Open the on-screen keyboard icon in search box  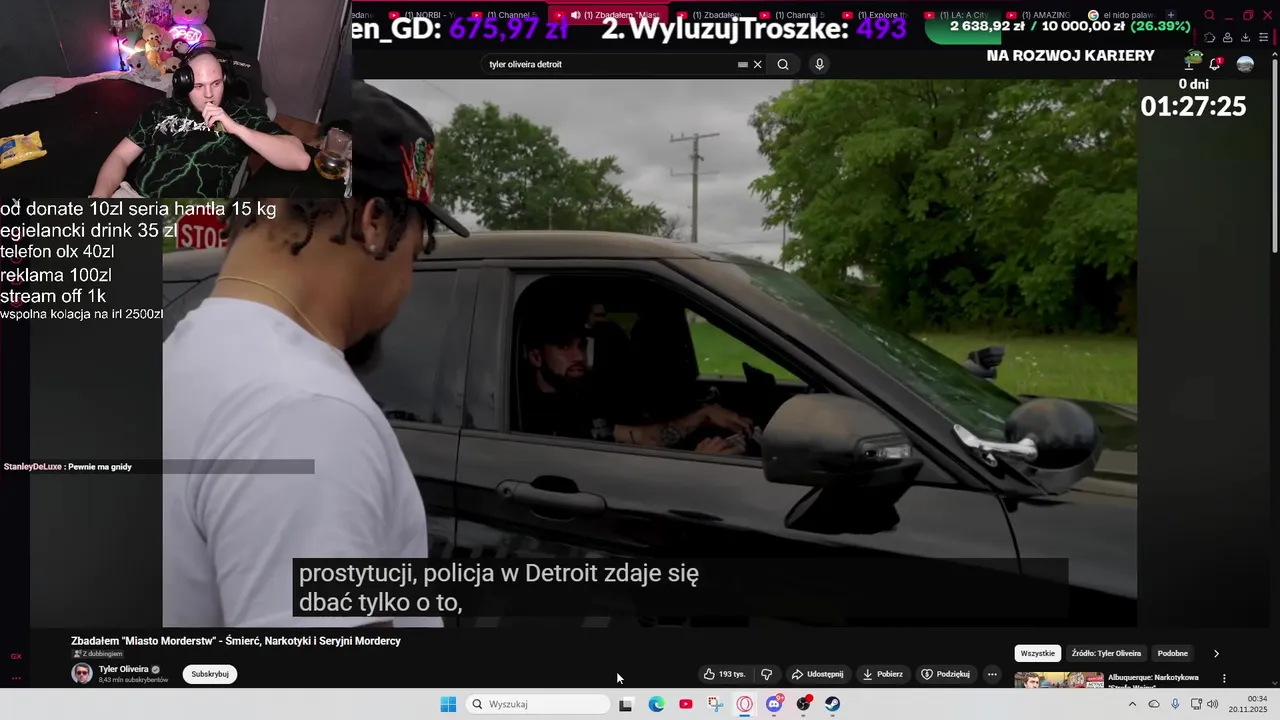click(x=742, y=64)
